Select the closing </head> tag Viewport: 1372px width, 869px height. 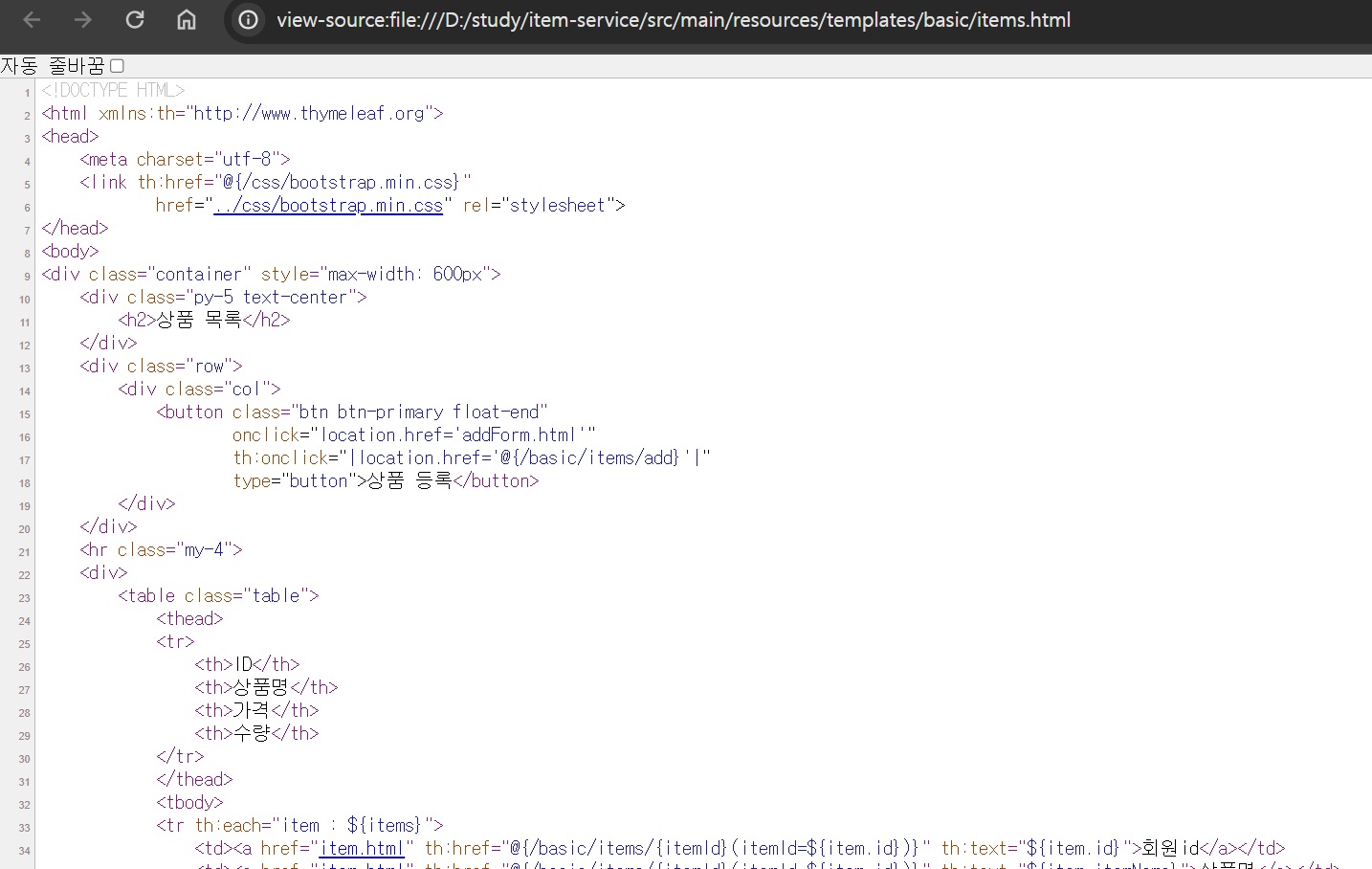(x=75, y=229)
